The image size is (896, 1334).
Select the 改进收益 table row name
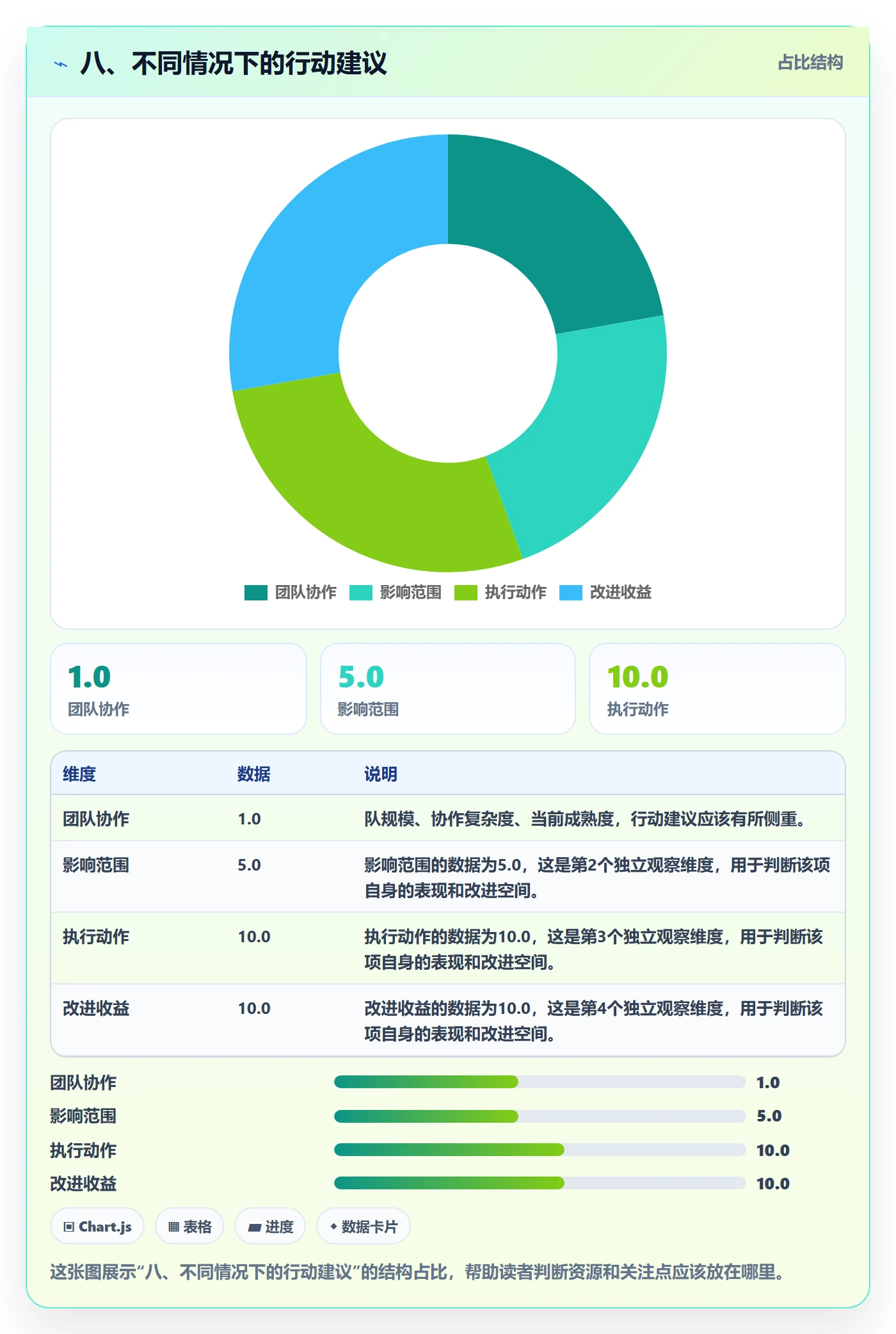(96, 1008)
